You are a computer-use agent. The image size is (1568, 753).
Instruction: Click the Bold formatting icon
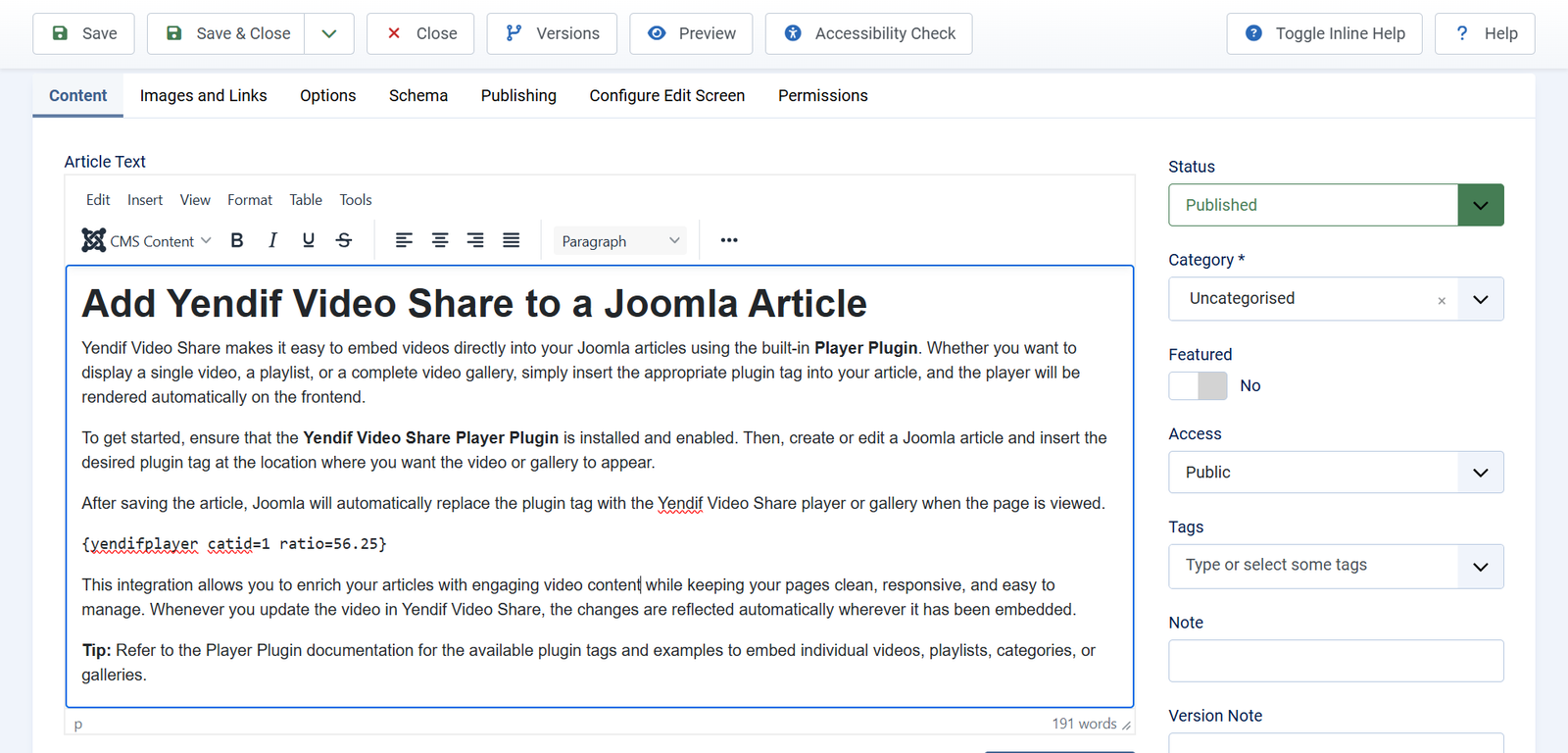(x=237, y=240)
